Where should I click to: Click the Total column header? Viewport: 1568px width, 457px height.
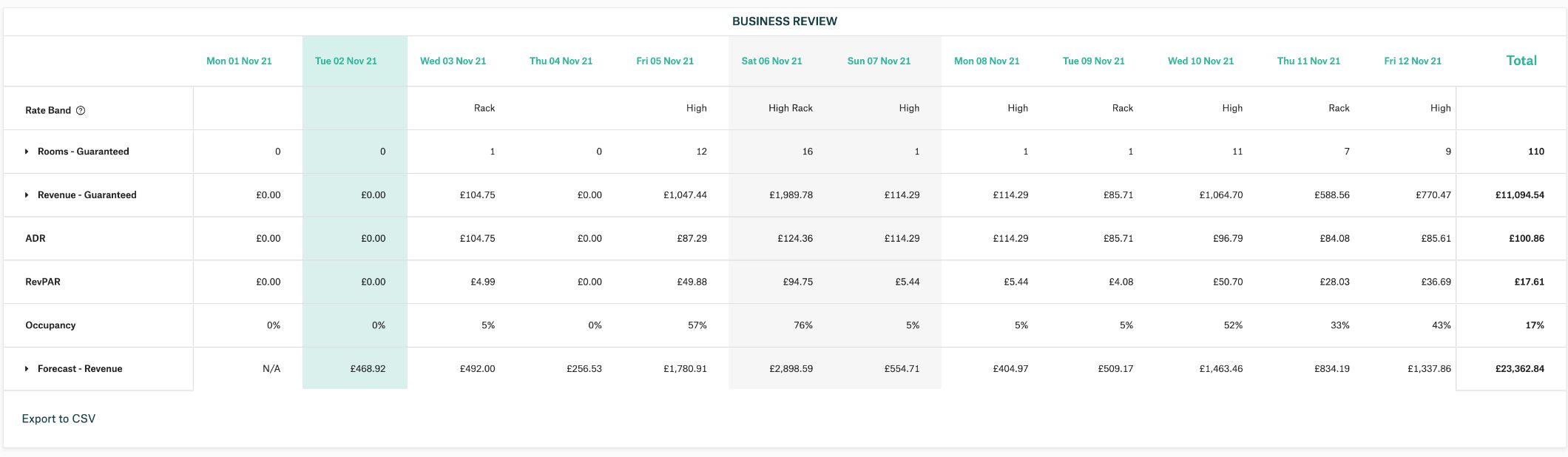click(1521, 61)
